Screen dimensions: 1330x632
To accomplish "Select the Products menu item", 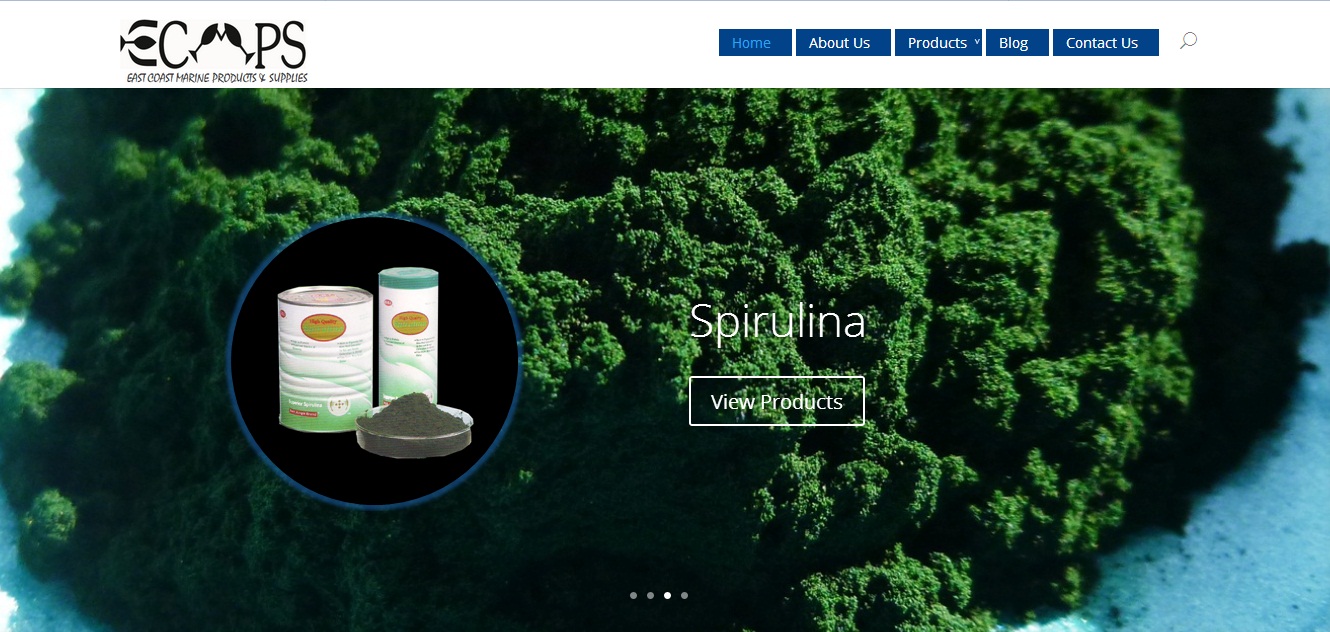I will point(938,43).
